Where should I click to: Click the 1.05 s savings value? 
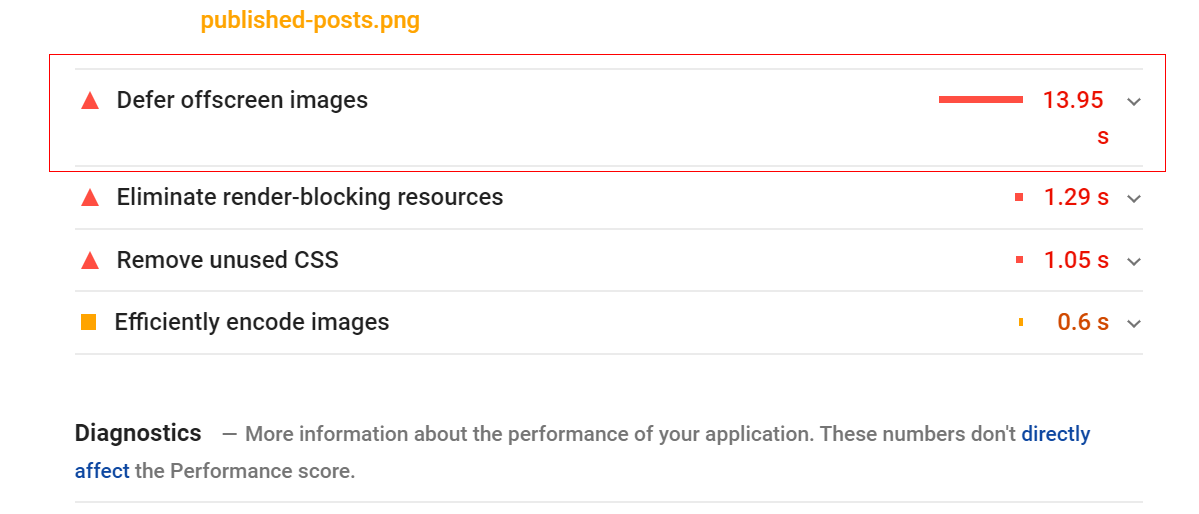coord(1077,260)
